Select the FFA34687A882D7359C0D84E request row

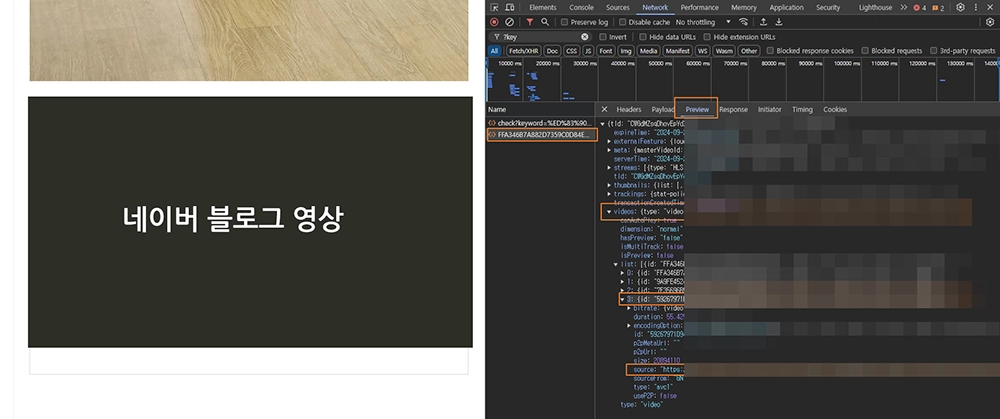pos(542,135)
